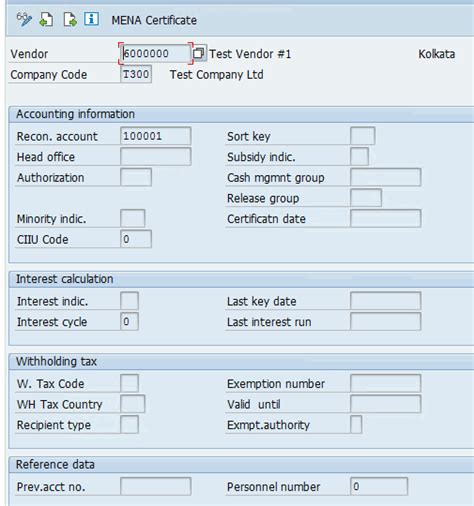The width and height of the screenshot is (474, 506).
Task: Select the Head office field
Action: point(156,157)
